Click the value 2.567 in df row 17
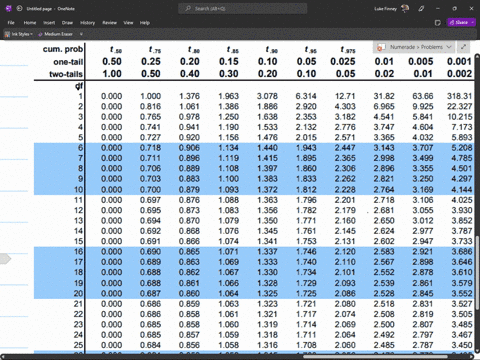Image resolution: width=480 pixels, height=360 pixels. (384, 262)
